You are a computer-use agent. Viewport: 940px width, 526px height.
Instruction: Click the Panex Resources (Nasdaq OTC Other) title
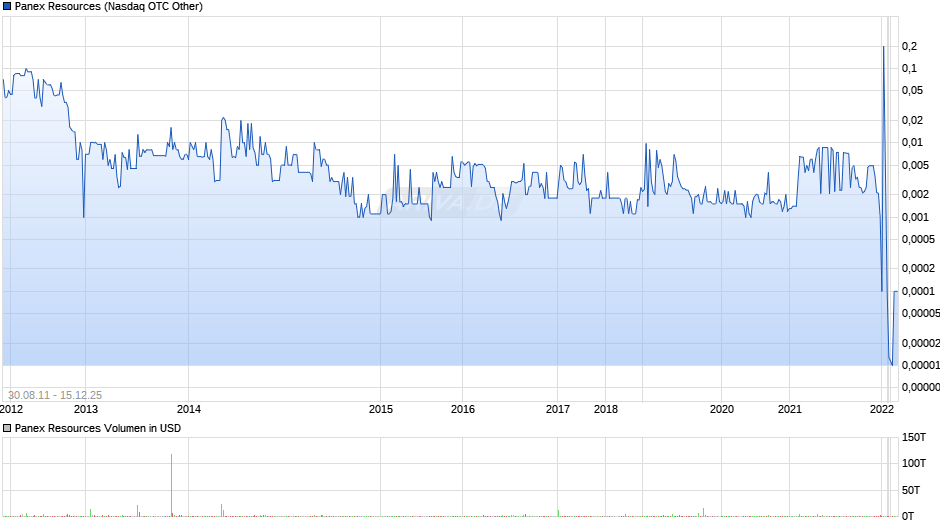pos(109,7)
